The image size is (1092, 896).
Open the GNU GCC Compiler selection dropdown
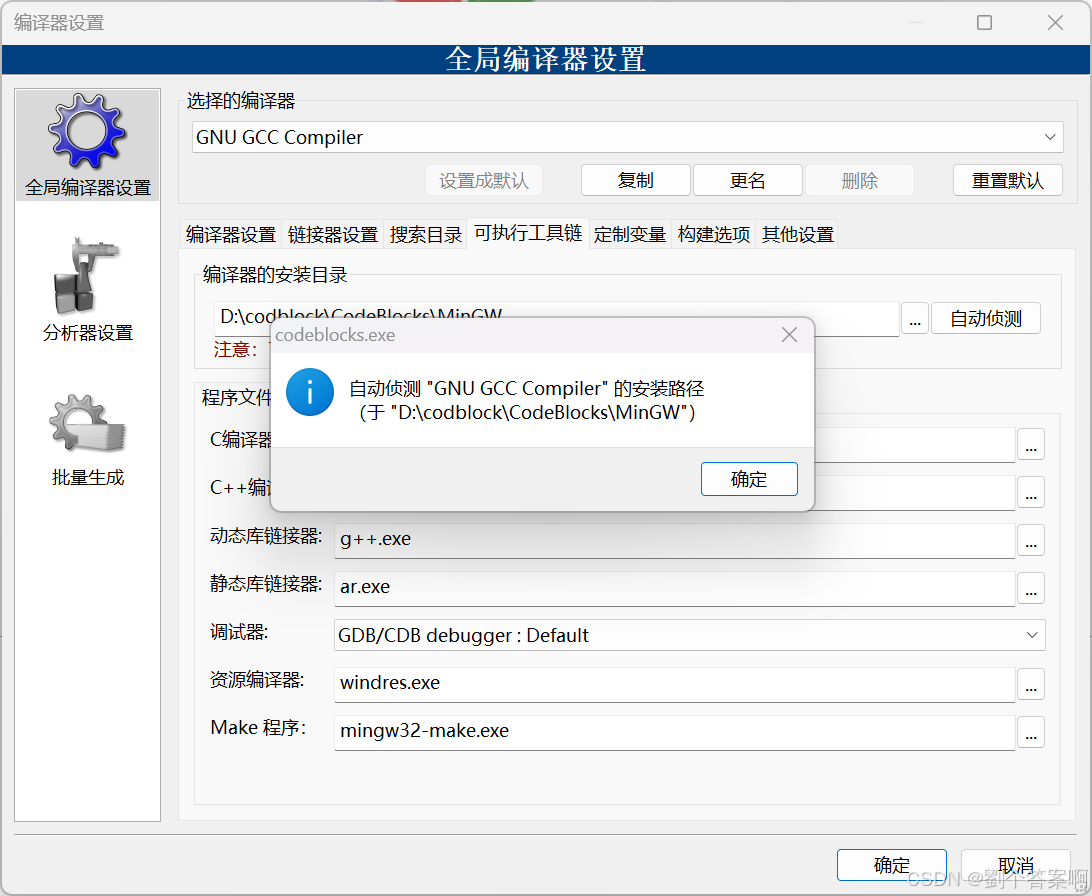click(x=1049, y=137)
